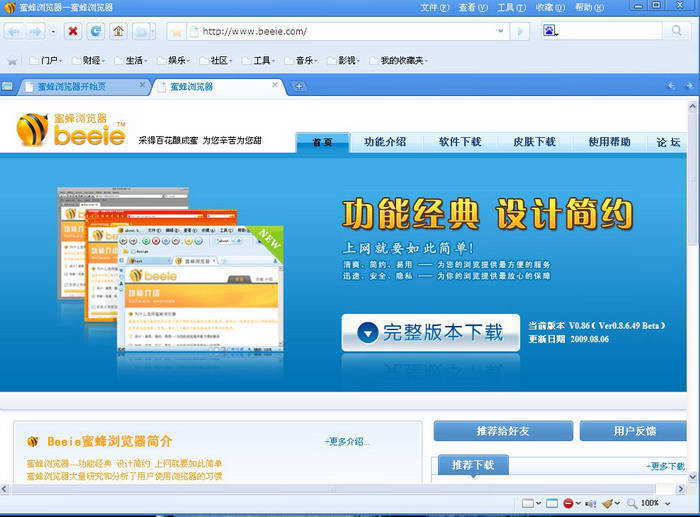
Task: Go back with the back arrow button
Action: (x=14, y=32)
